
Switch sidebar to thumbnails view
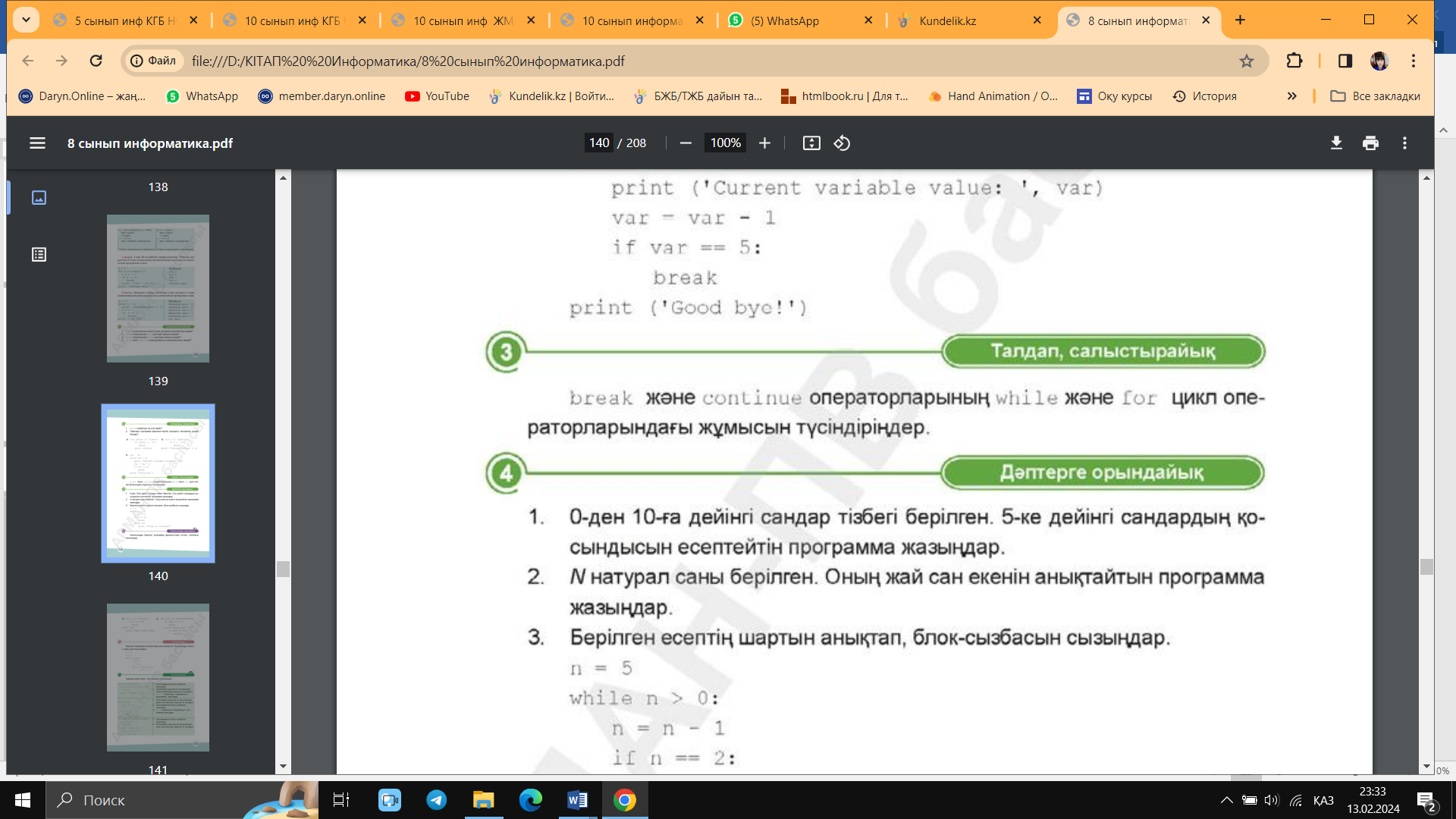(x=39, y=198)
